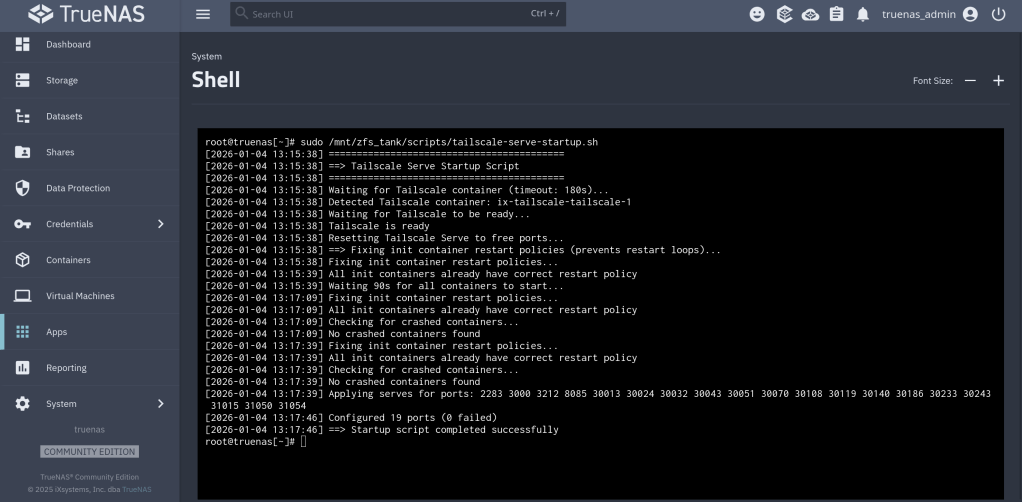1022x502 pixels.
Task: Open the Virtual Machines page
Action: click(x=80, y=296)
